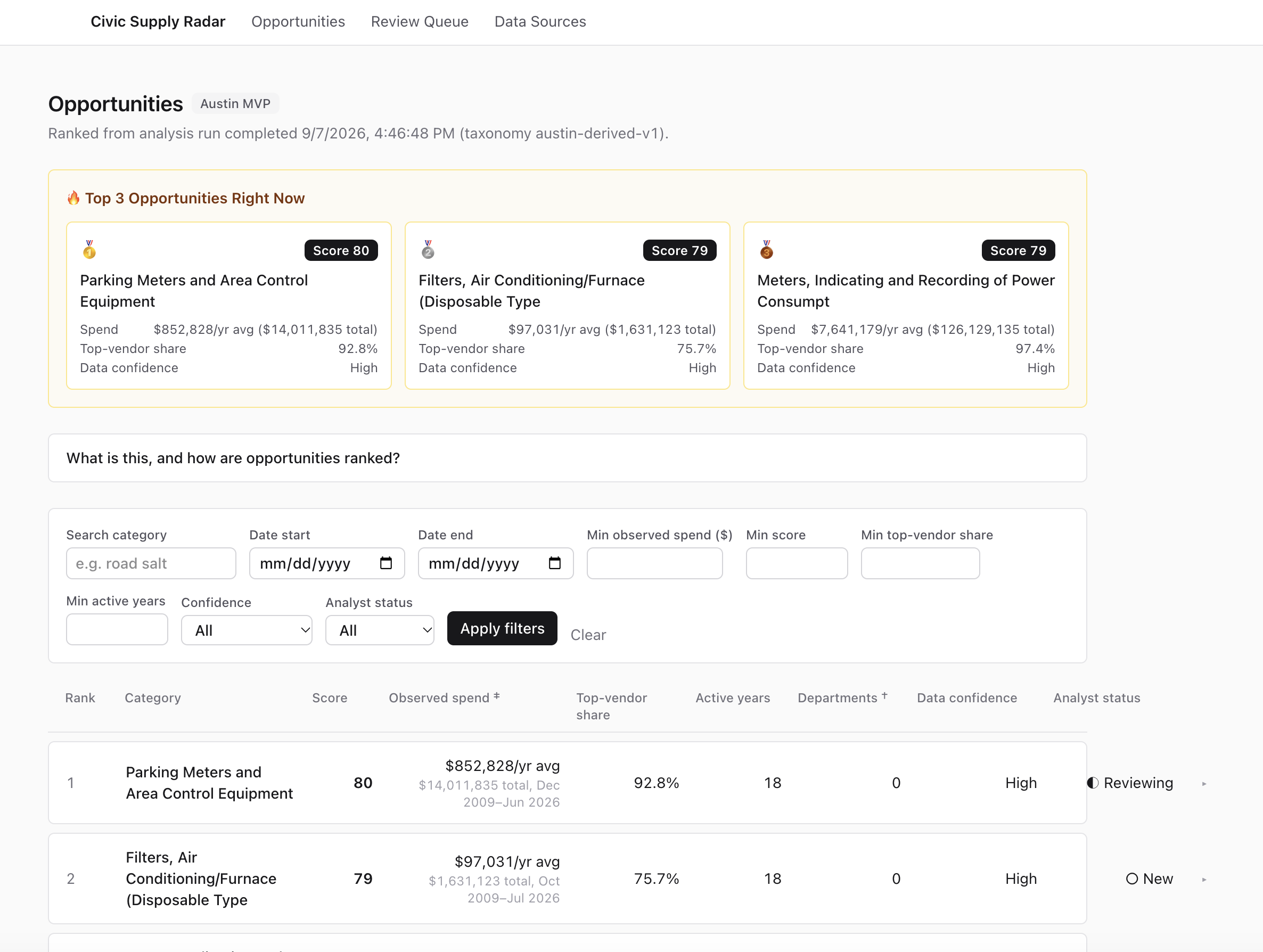
Task: Open the Meters, Indicating and Recording card
Action: (x=906, y=306)
